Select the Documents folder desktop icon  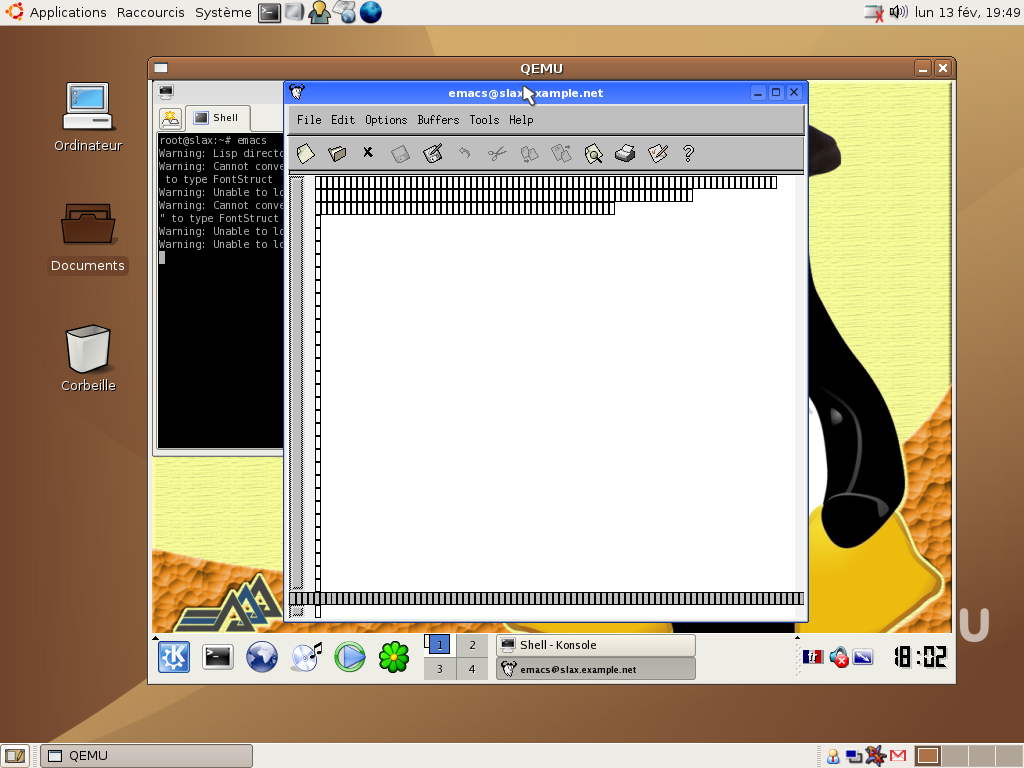88,238
